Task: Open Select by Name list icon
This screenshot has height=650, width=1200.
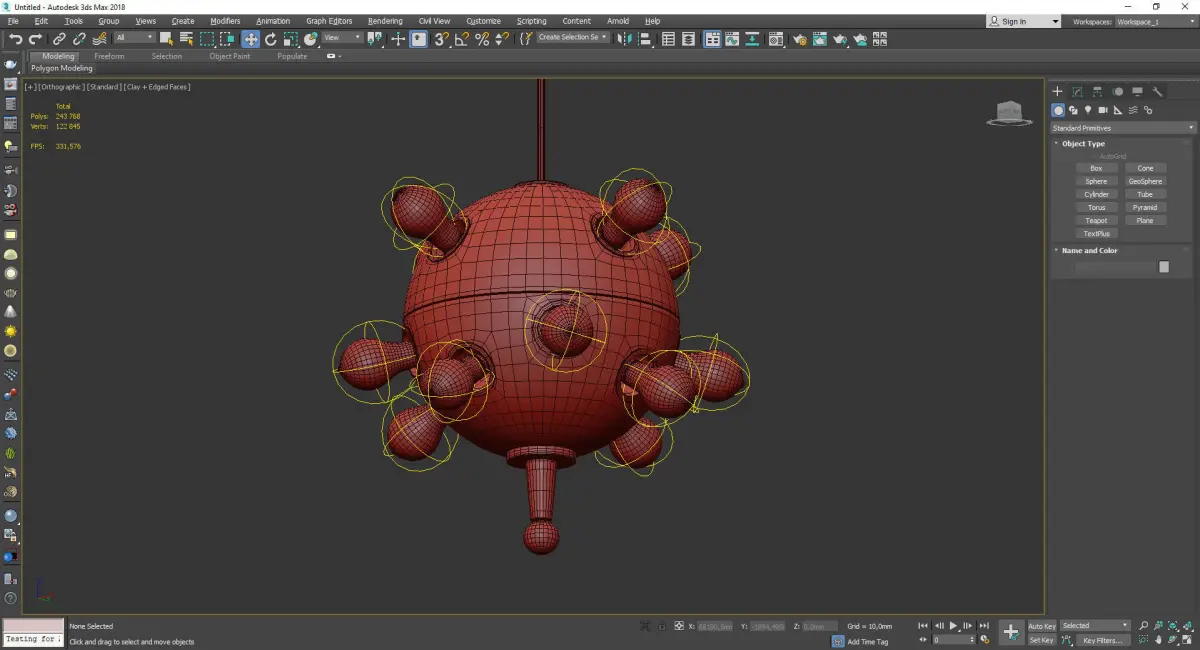Action: pos(186,39)
